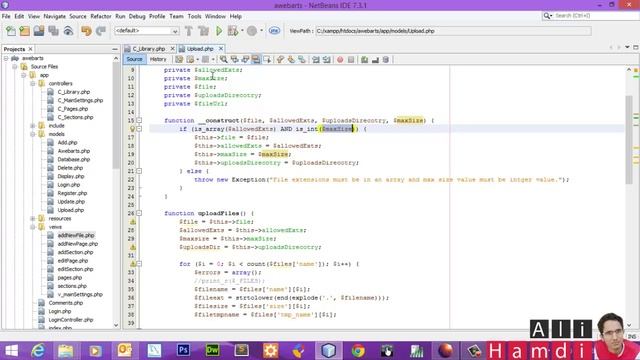Click the Last Edit icon in editor toolbar
Image resolution: width=640 pixels, height=360 pixels.
(x=179, y=60)
